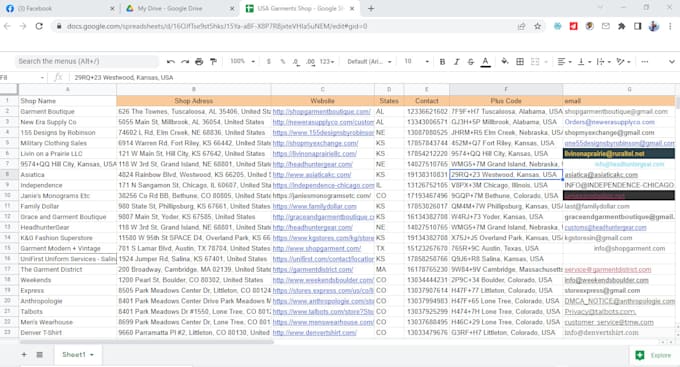Click the browser address bar

[x=286, y=26]
